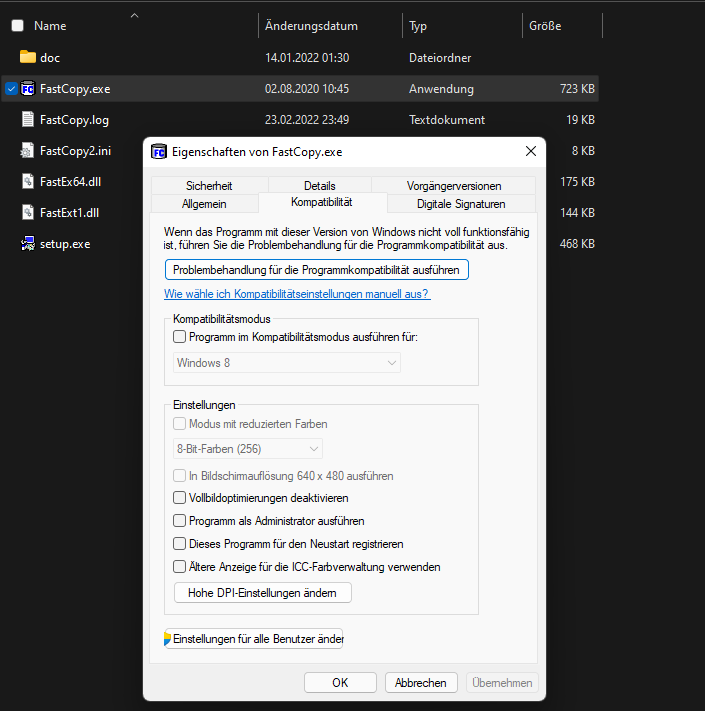The image size is (705, 711).
Task: Click the date 02.08.2020 10:45
Action: (307, 88)
